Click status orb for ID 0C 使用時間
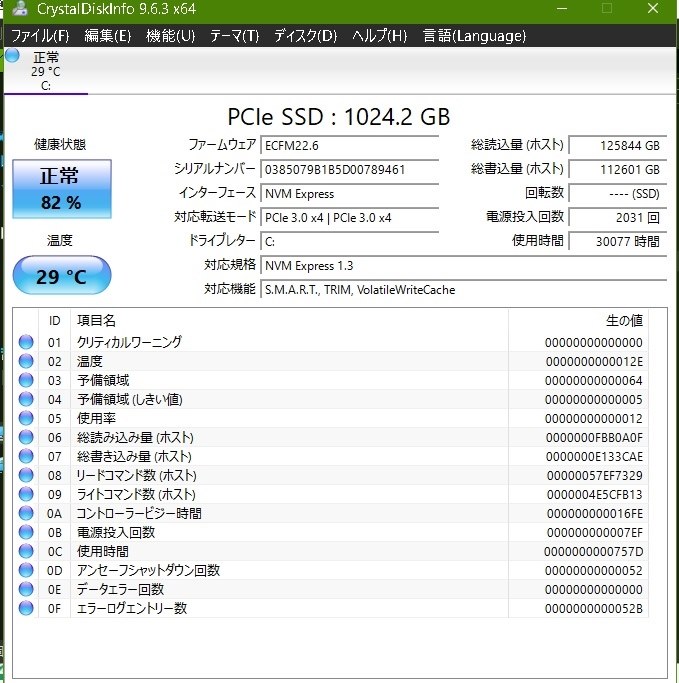Image resolution: width=679 pixels, height=683 pixels. tap(26, 551)
